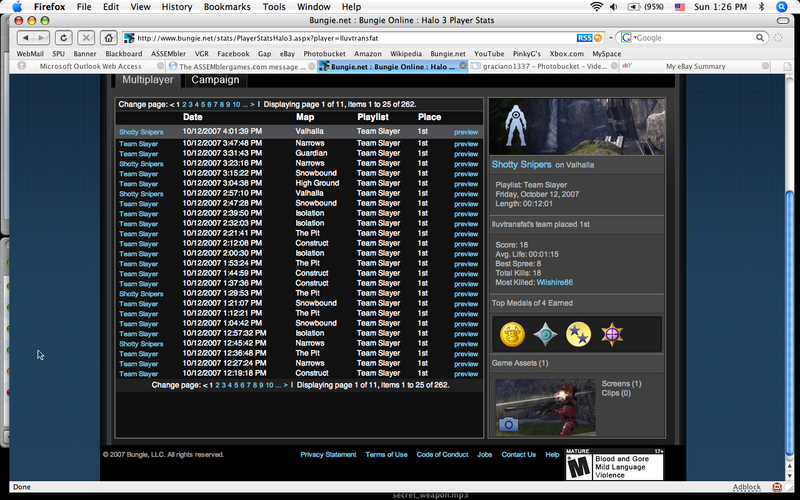800x500 pixels.
Task: Reload the page with the refresh button
Action: coord(62,37)
